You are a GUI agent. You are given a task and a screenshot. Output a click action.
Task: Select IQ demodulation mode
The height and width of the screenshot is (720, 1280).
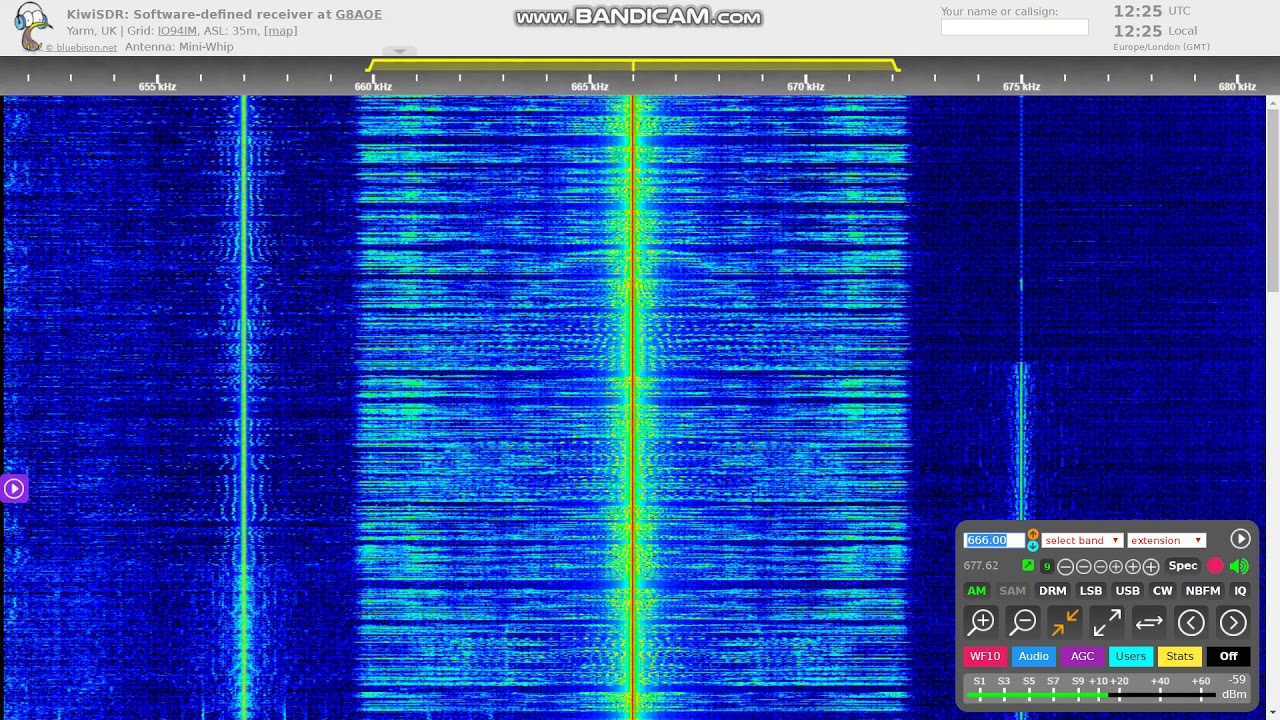pos(1240,591)
